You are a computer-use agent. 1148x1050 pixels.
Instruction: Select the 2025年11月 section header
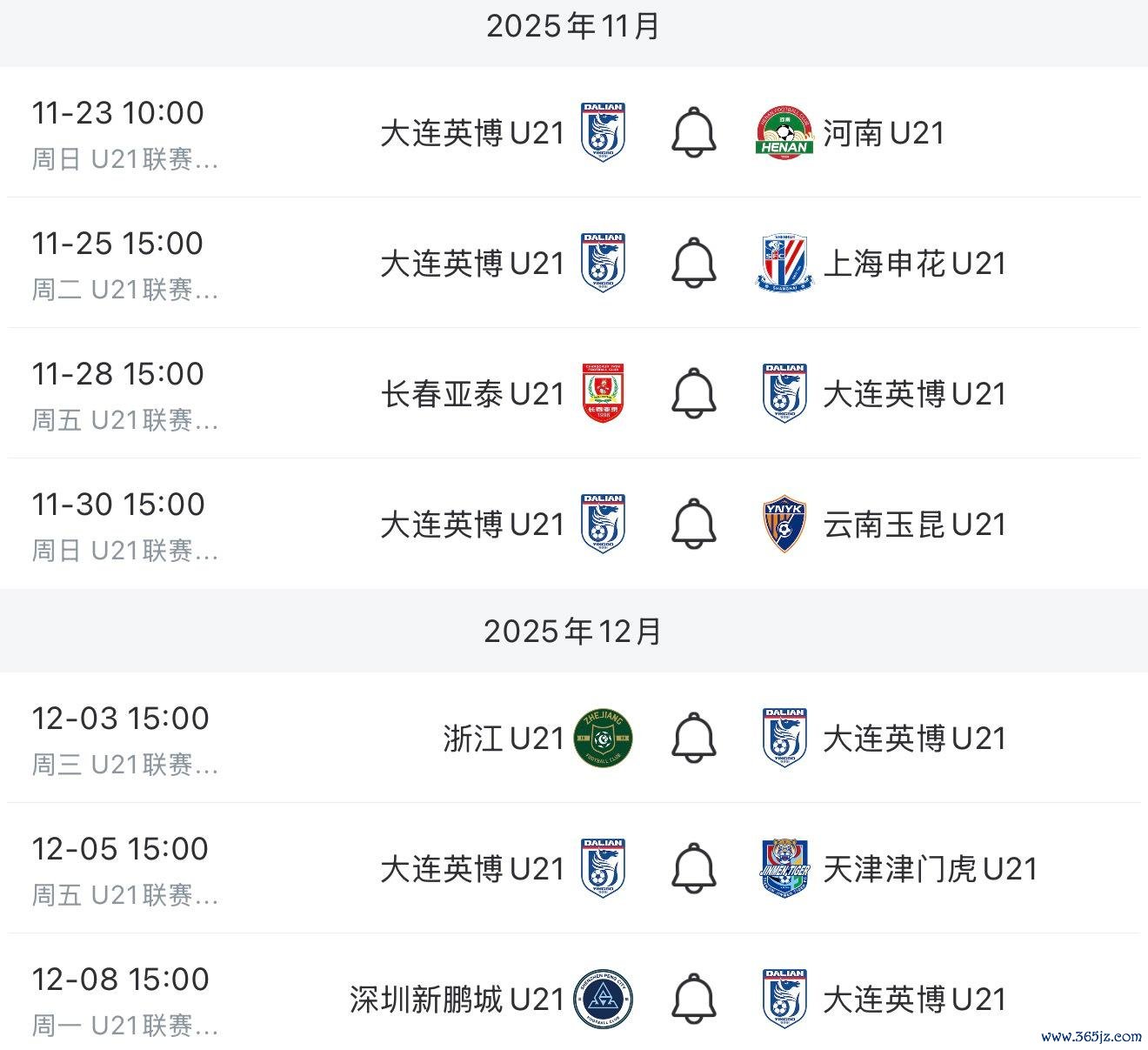click(x=573, y=27)
